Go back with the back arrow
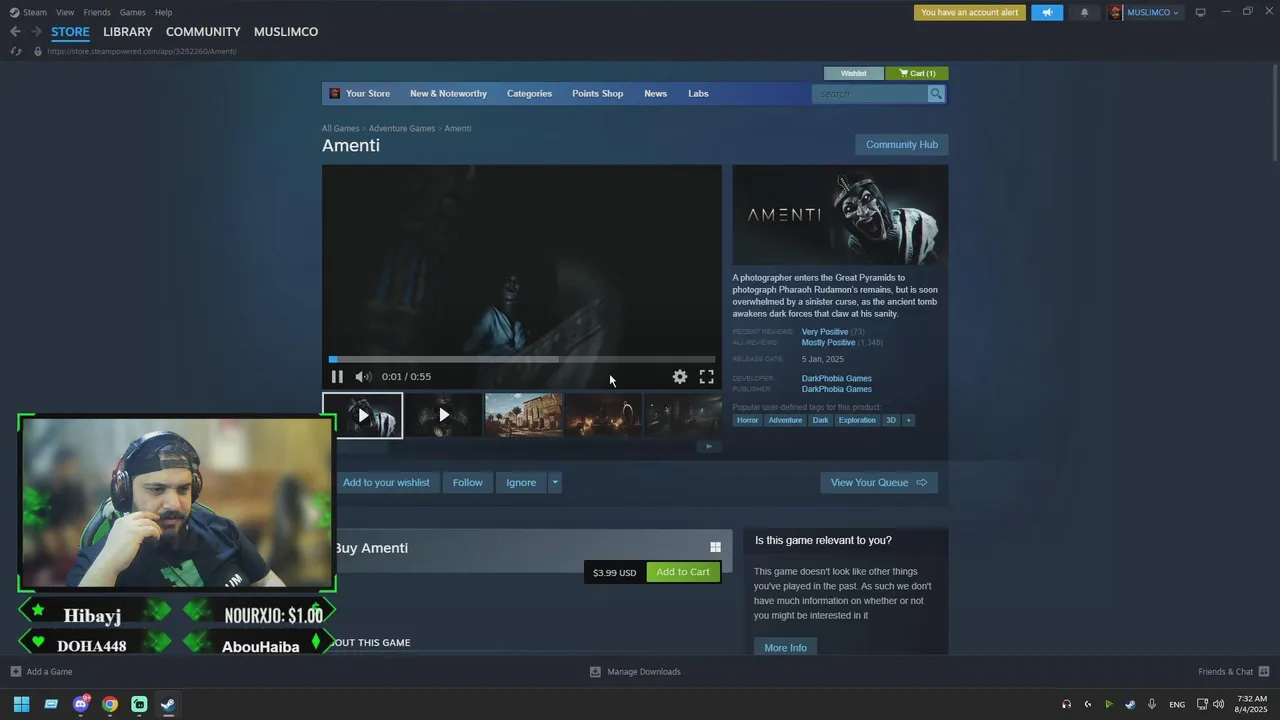The width and height of the screenshot is (1280, 720). click(x=15, y=32)
